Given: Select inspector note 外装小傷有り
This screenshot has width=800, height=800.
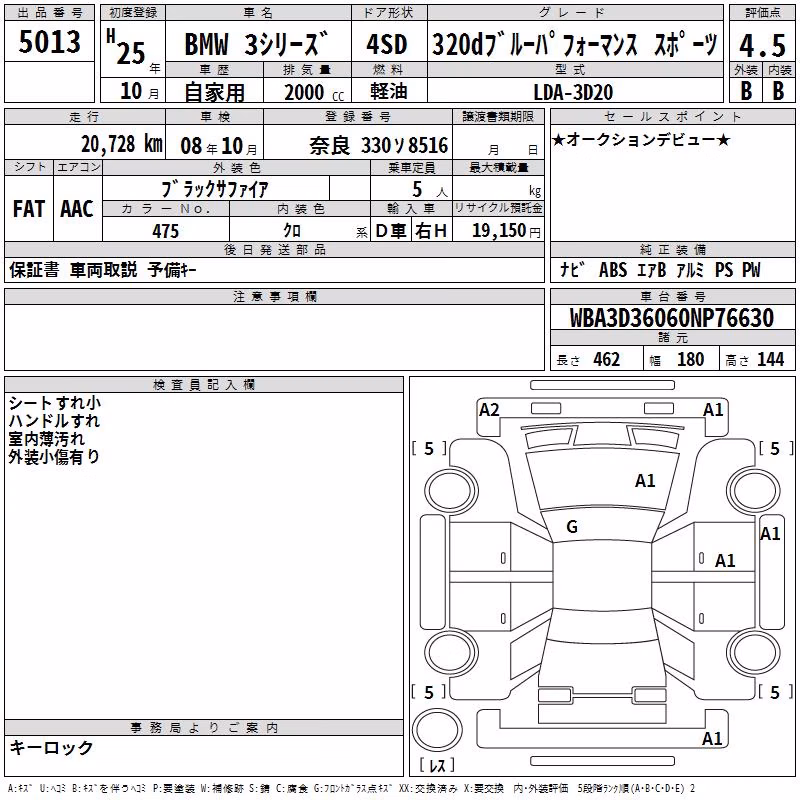Looking at the screenshot, I should click(54, 457).
